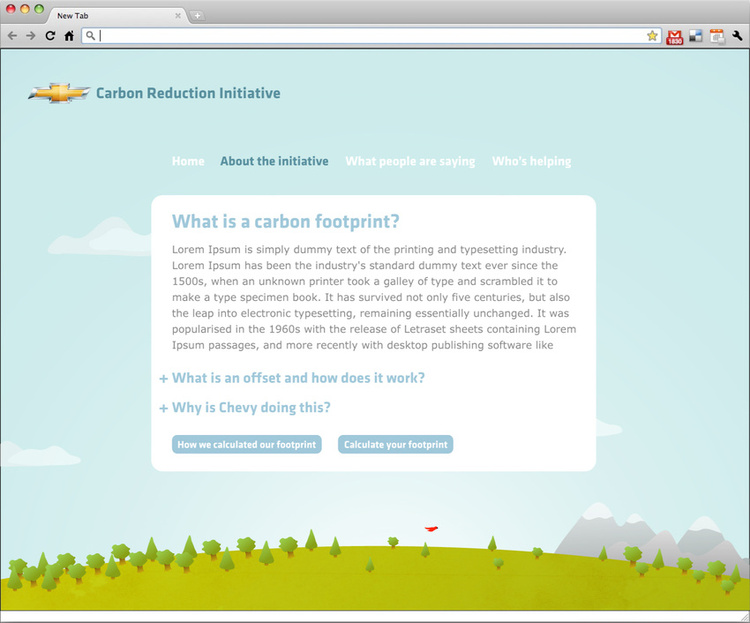This screenshot has height=623, width=750.
Task: Close the New Tab tab
Action: click(178, 15)
